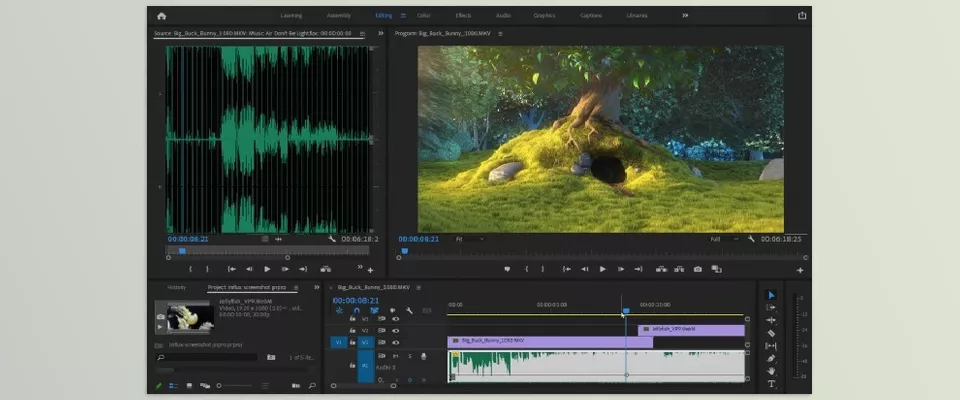Screen dimensions: 960x400
Task: Open Program monitor button editor plus
Action: coord(800,270)
